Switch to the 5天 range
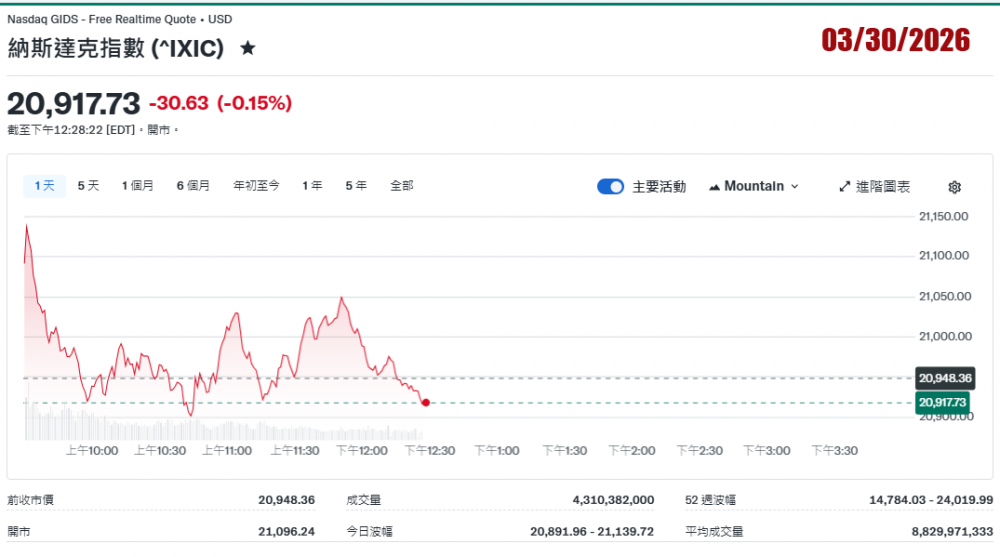Viewport: 1000px width, 557px height. (x=89, y=186)
